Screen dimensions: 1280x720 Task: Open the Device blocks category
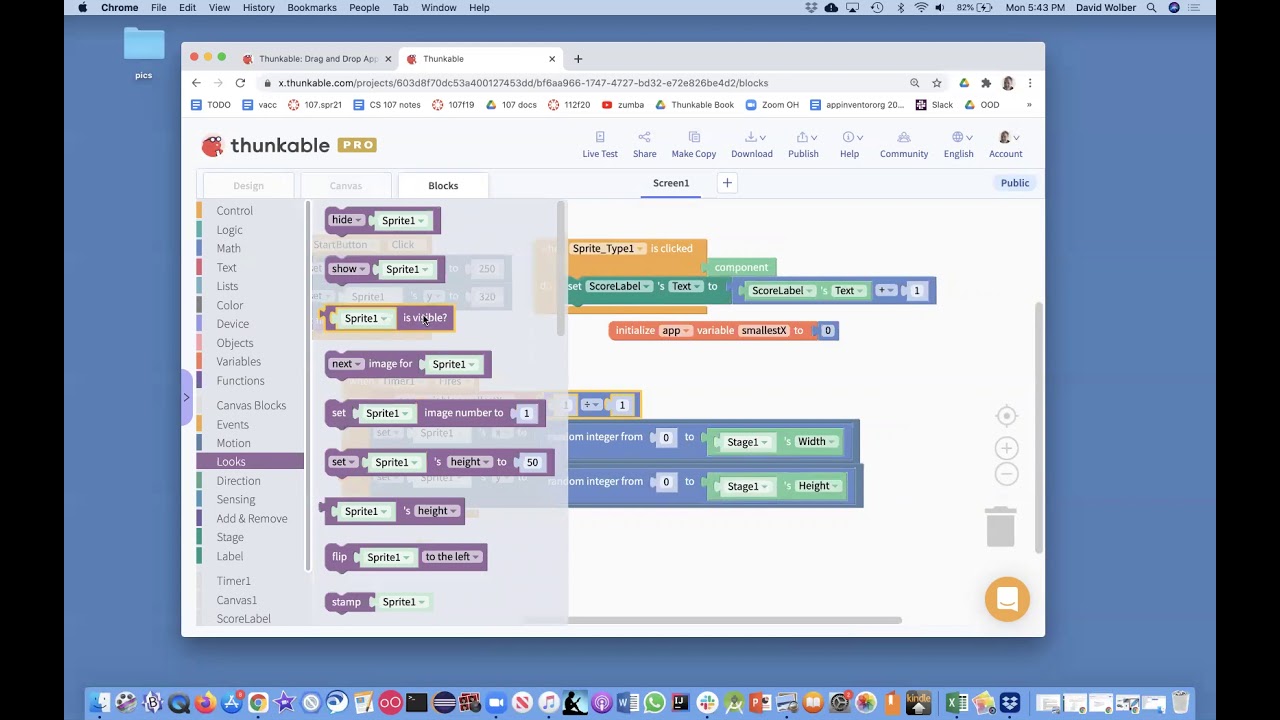(x=232, y=324)
